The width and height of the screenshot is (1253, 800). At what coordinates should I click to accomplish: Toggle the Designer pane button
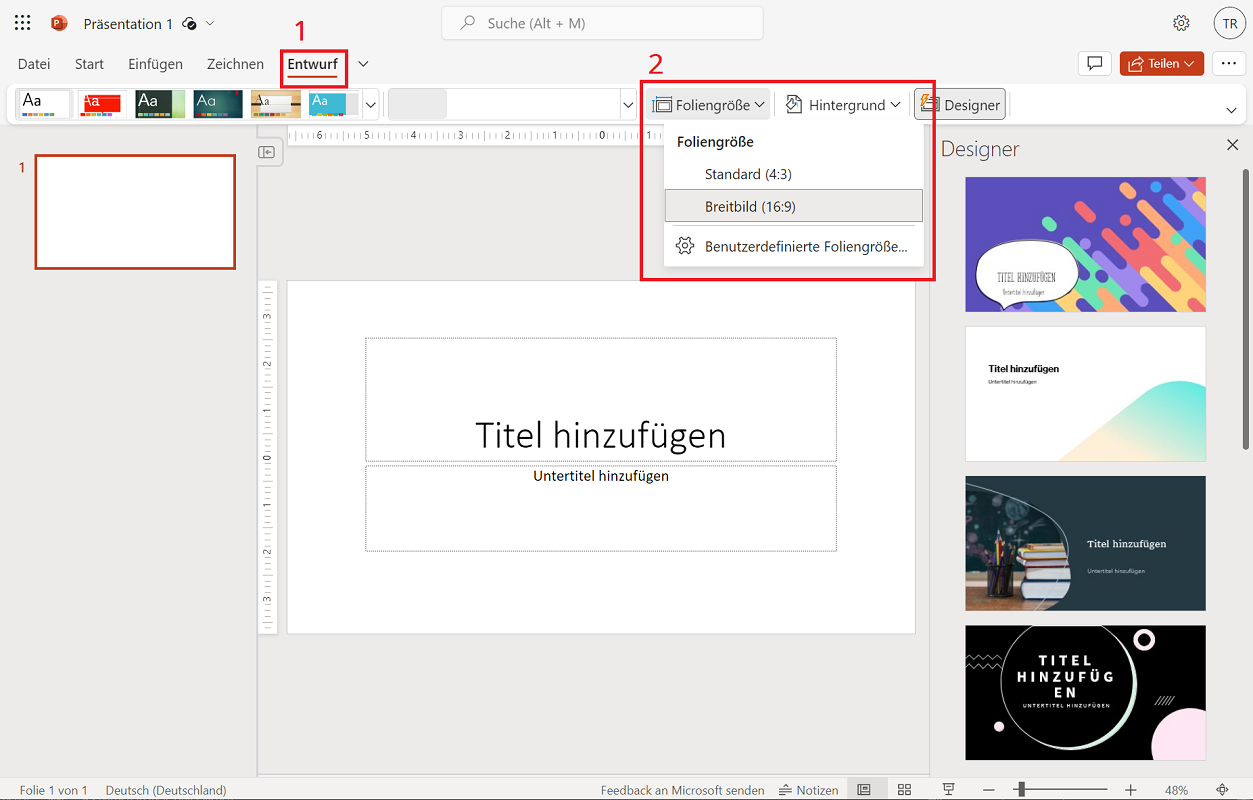click(960, 104)
